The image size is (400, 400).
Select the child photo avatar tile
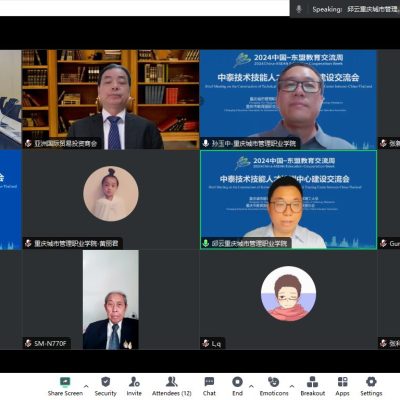point(111,194)
